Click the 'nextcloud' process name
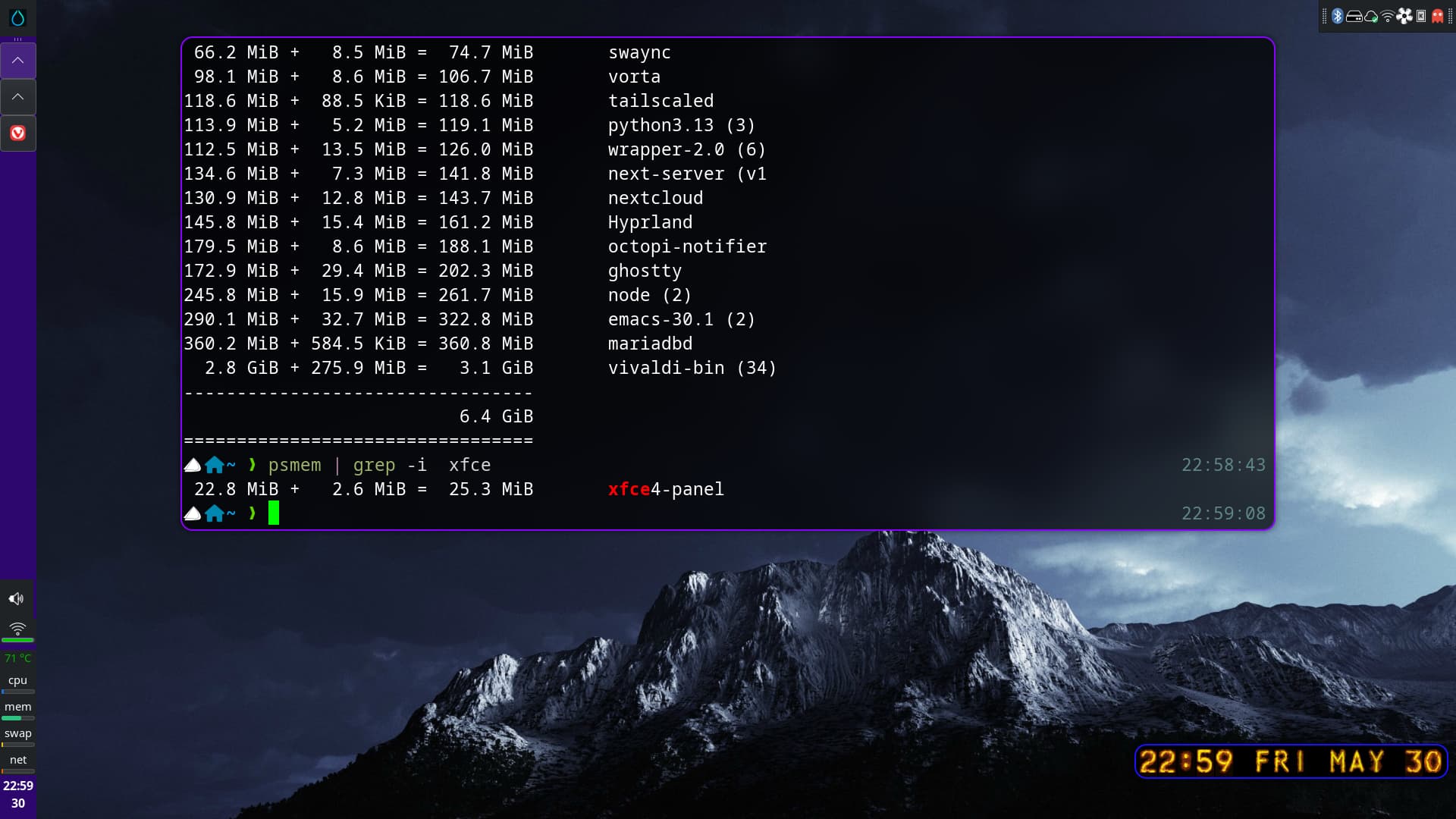This screenshot has width=1456, height=819. 655,198
